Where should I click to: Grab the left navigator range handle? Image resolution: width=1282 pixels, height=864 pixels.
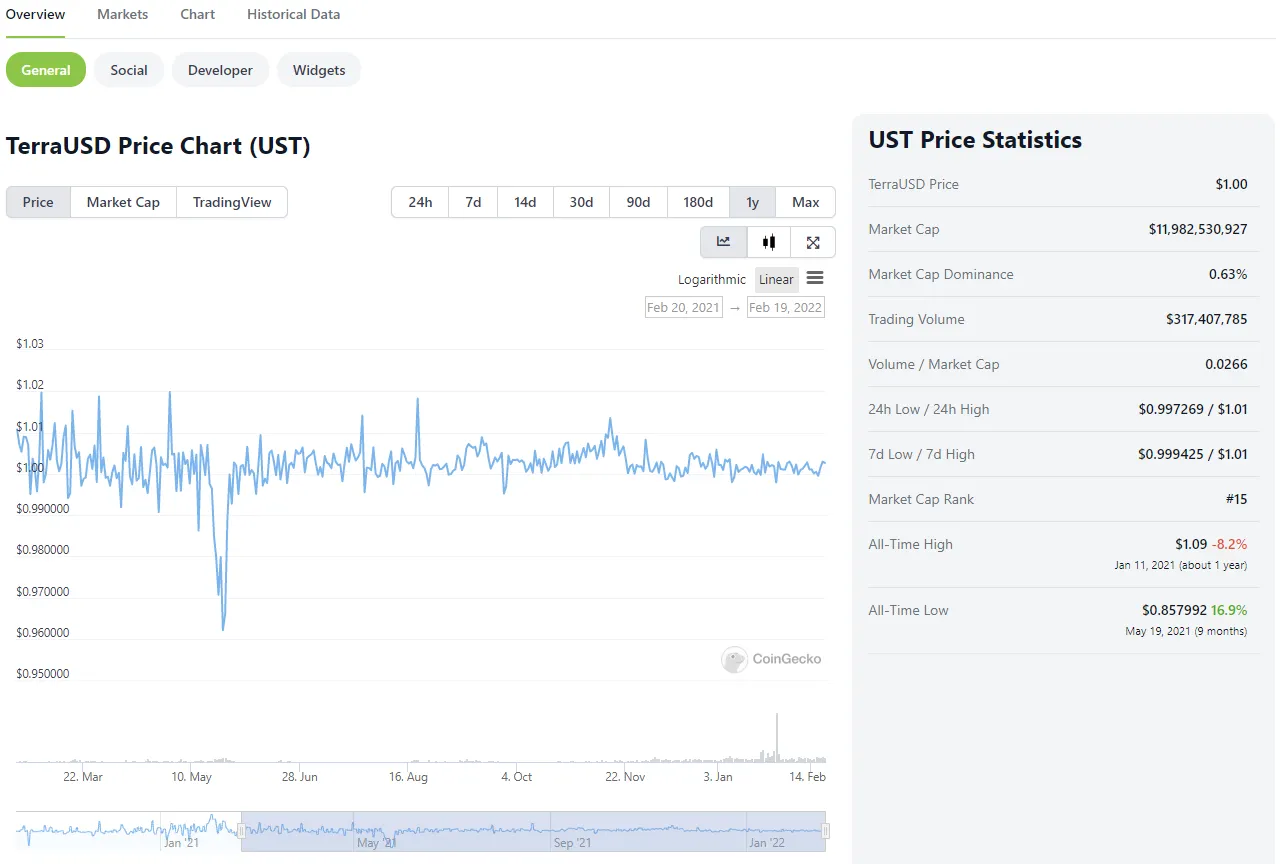coord(241,831)
